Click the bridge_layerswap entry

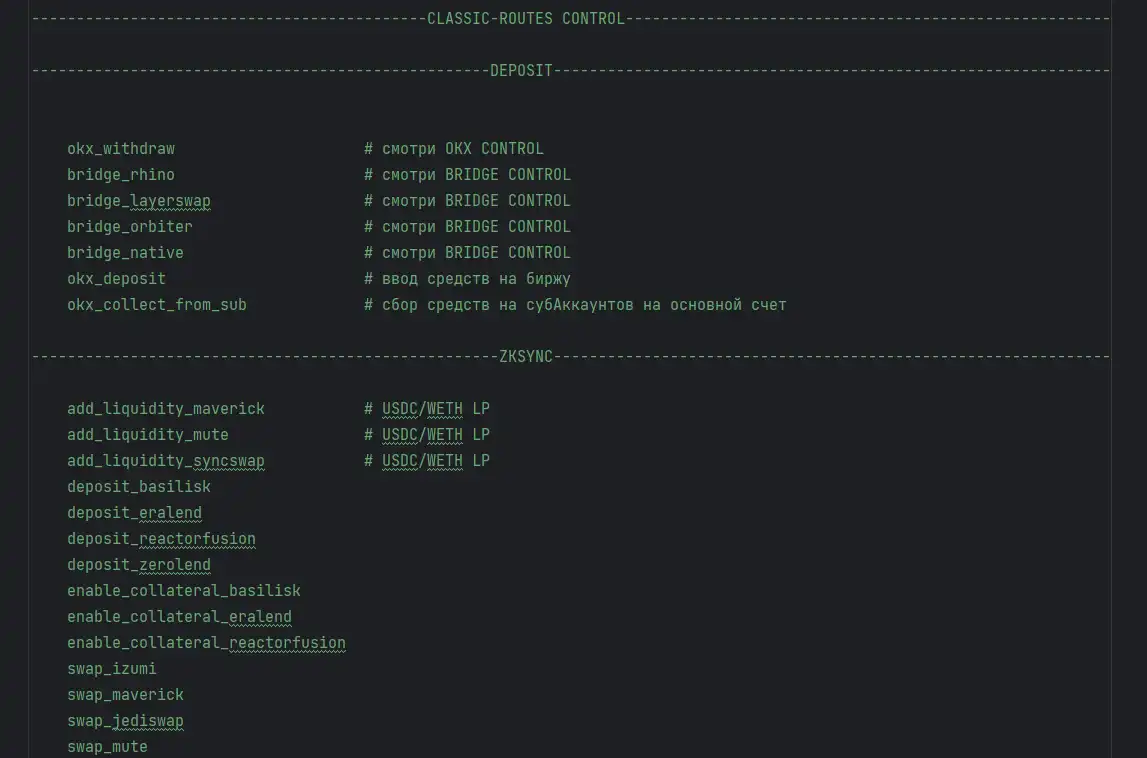coord(139,201)
